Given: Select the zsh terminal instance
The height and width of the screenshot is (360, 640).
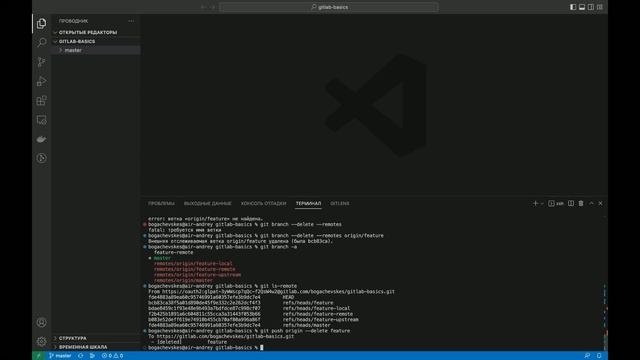Looking at the screenshot, I should click(556, 203).
